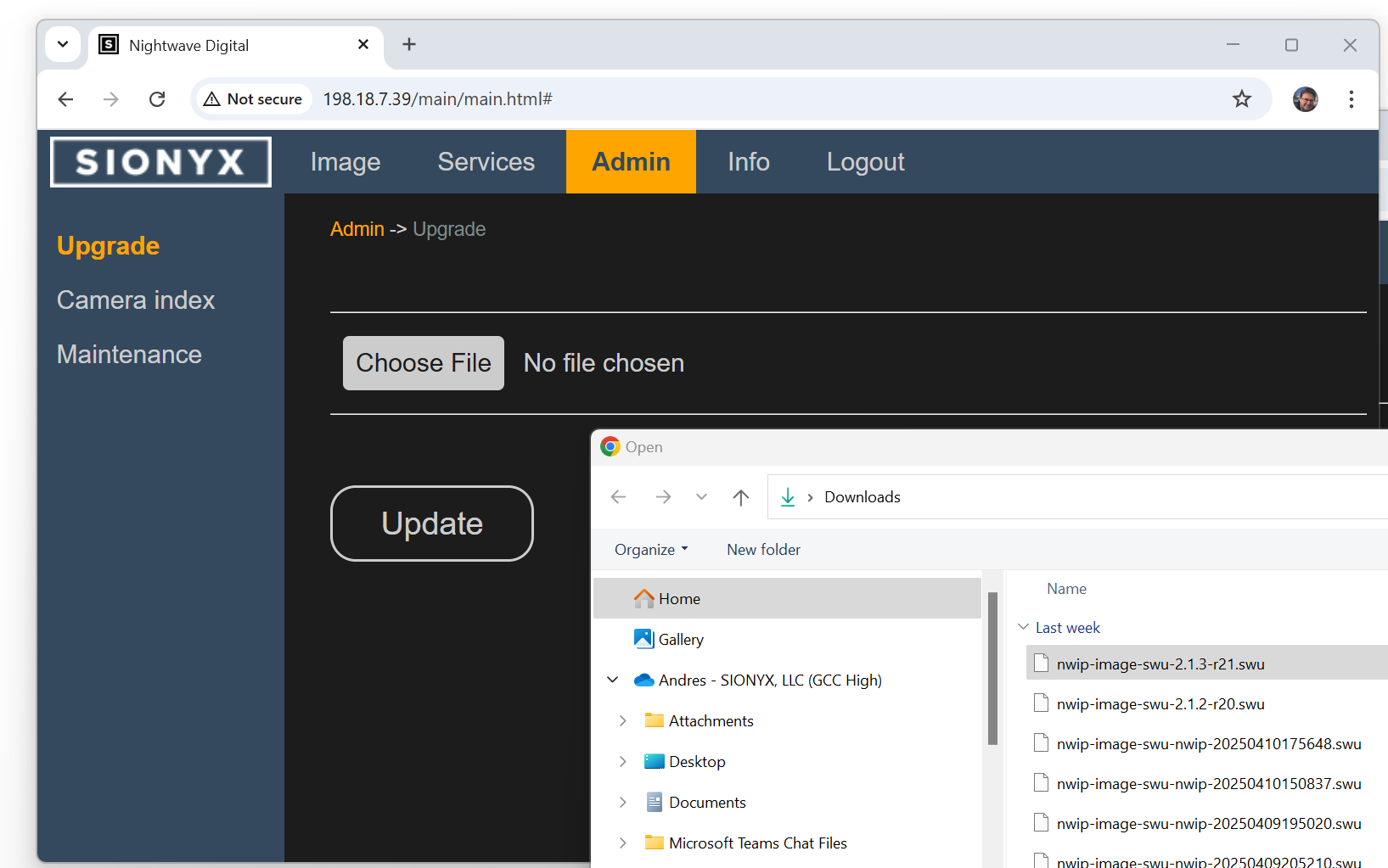Open Chrome three-dot menu
Viewport: 1388px width, 868px height.
pyautogui.click(x=1351, y=99)
